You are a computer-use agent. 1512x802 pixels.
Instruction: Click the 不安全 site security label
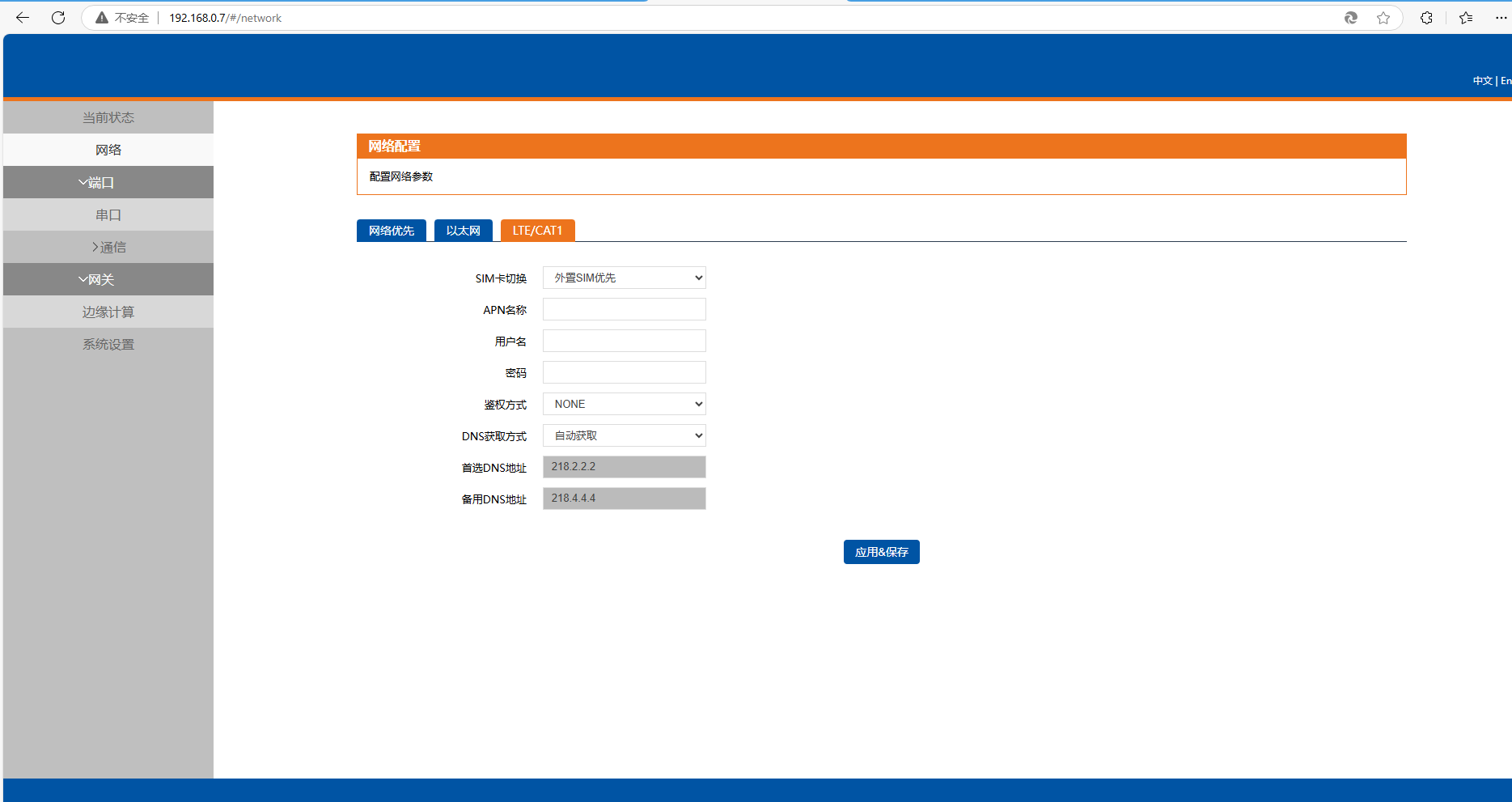[x=132, y=18]
